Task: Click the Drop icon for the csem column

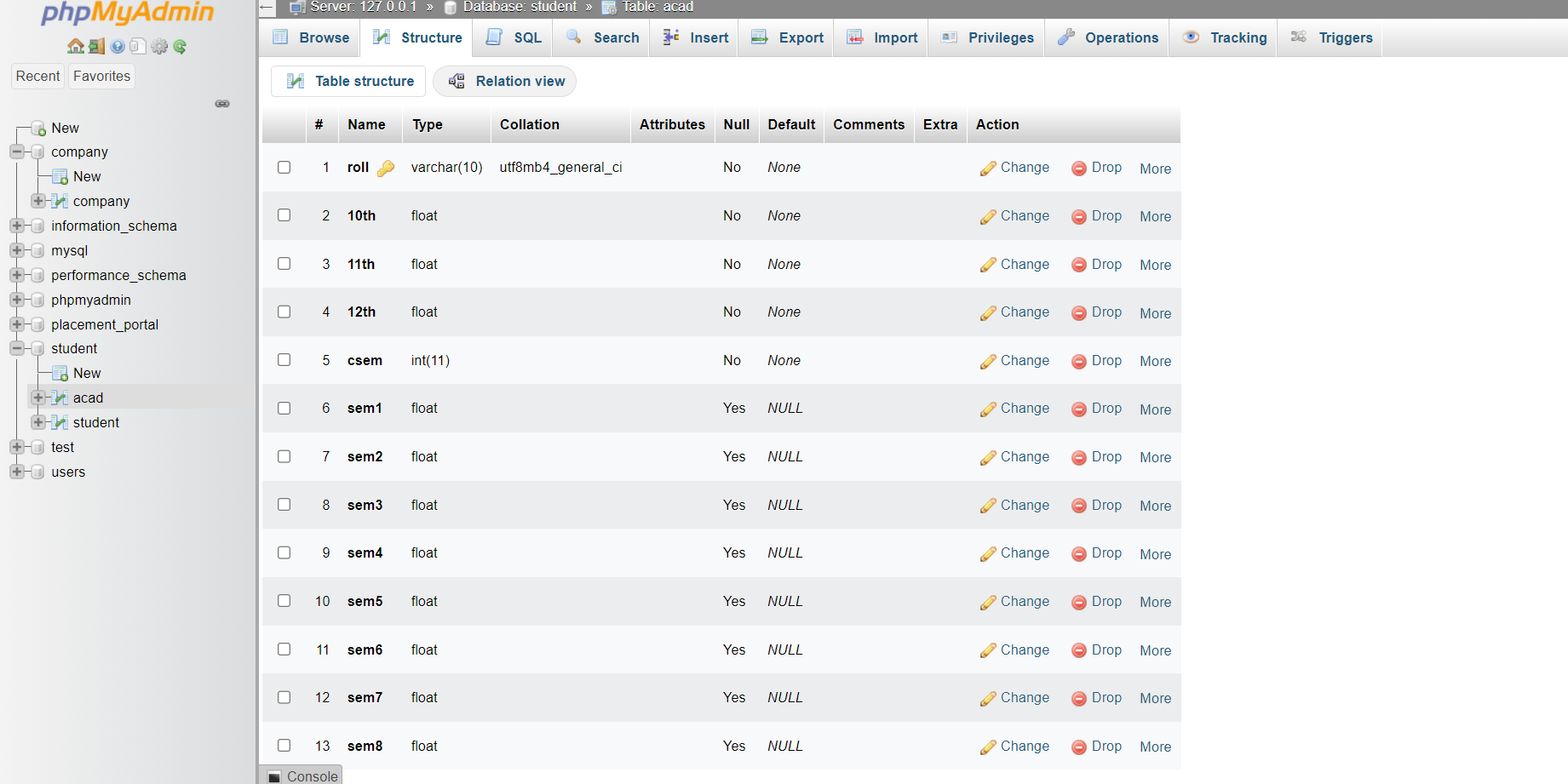Action: tap(1079, 360)
